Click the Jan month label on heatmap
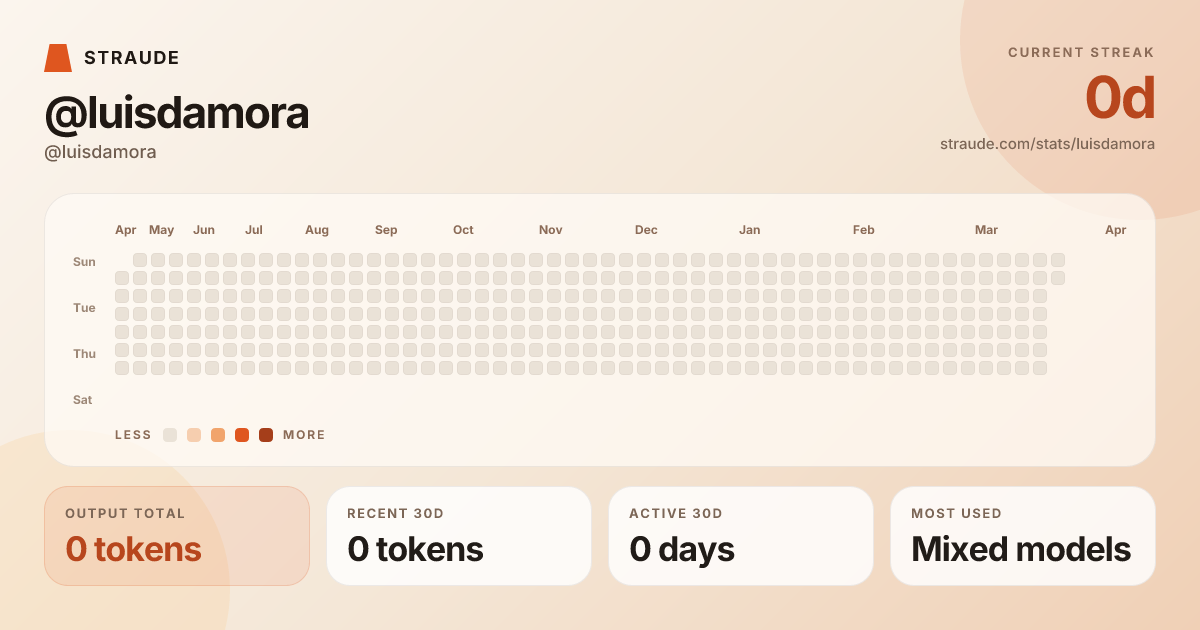 749,230
